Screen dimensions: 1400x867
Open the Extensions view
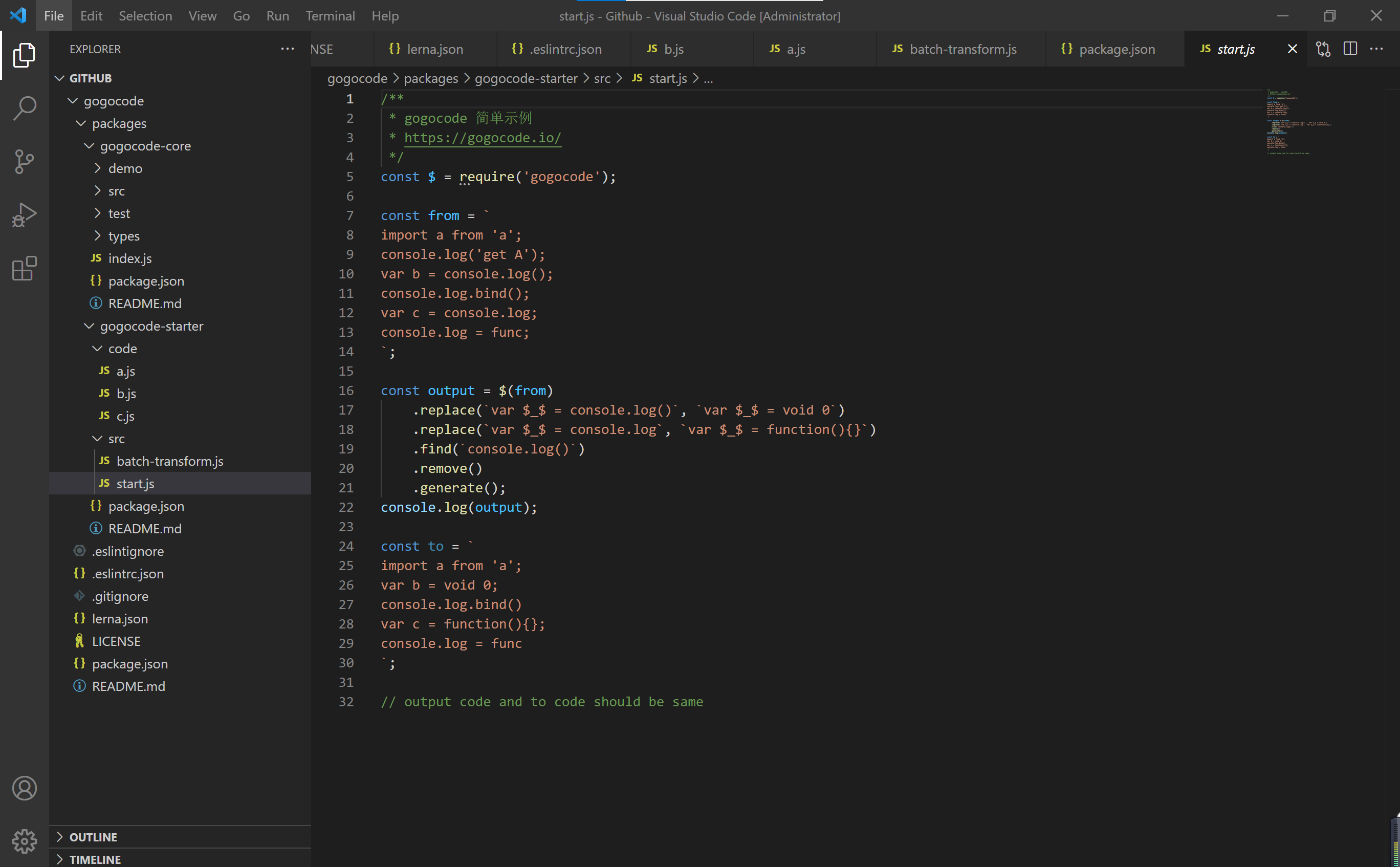tap(24, 268)
